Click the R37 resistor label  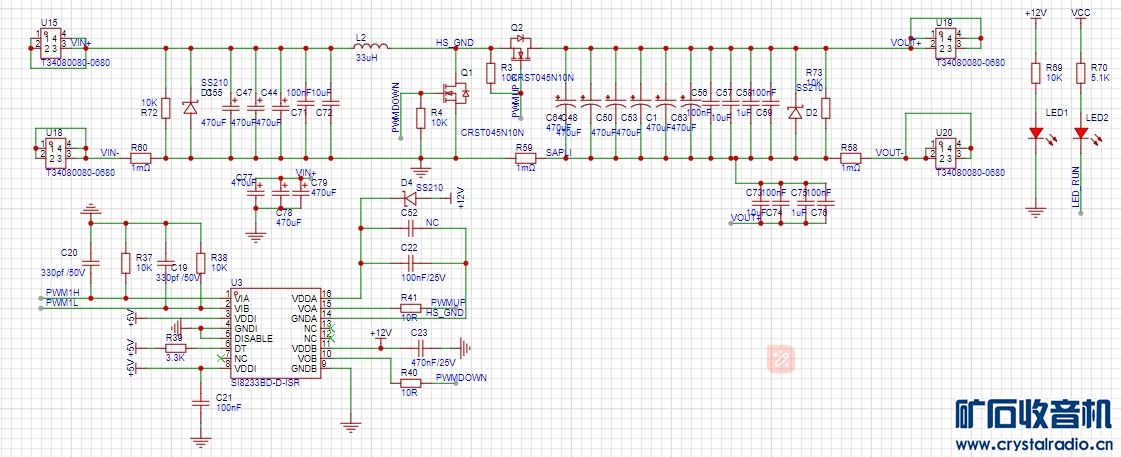click(144, 257)
